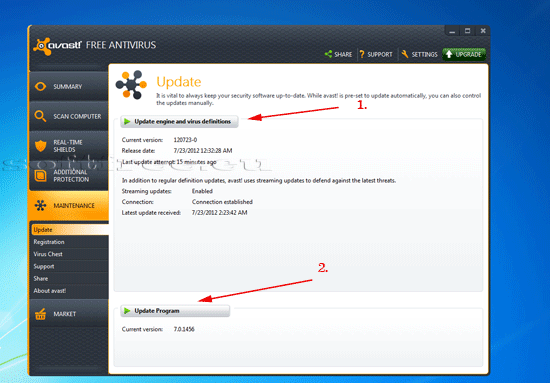The width and height of the screenshot is (550, 383).
Task: Select Registration in Maintenance submenu
Action: pyautogui.click(x=70, y=242)
